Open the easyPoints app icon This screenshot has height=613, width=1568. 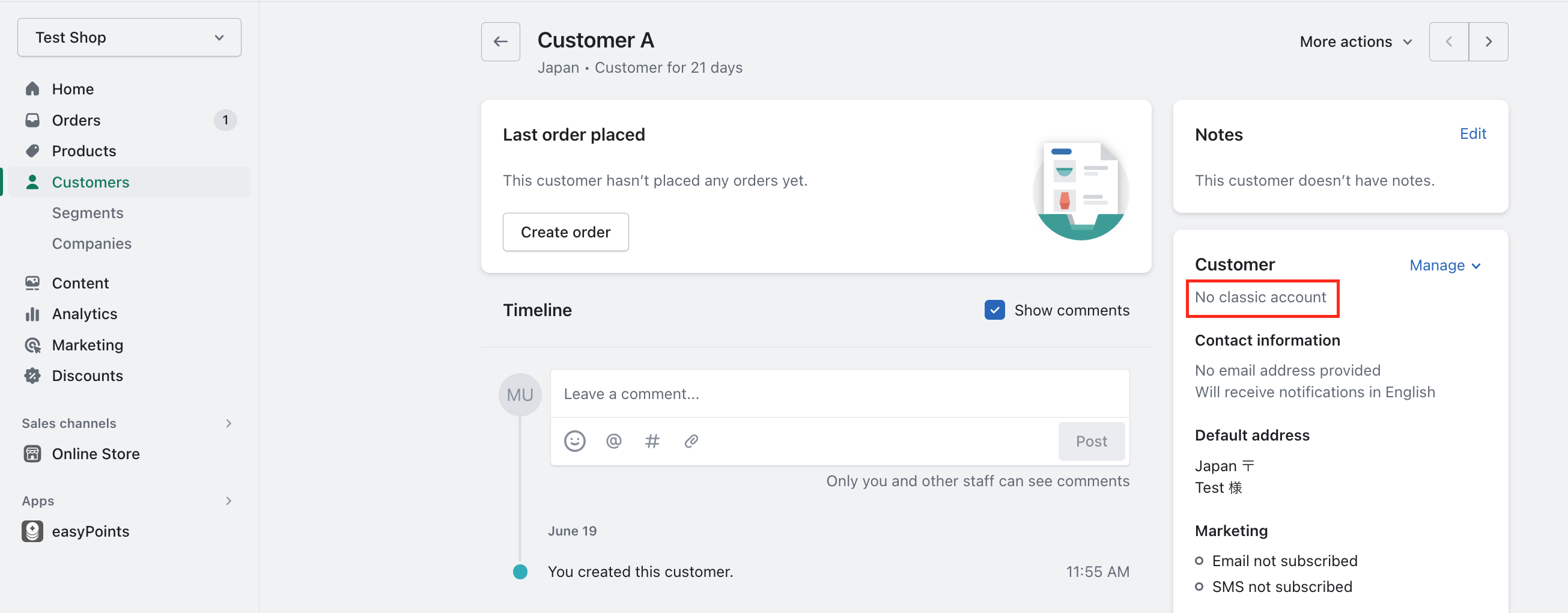(x=32, y=531)
